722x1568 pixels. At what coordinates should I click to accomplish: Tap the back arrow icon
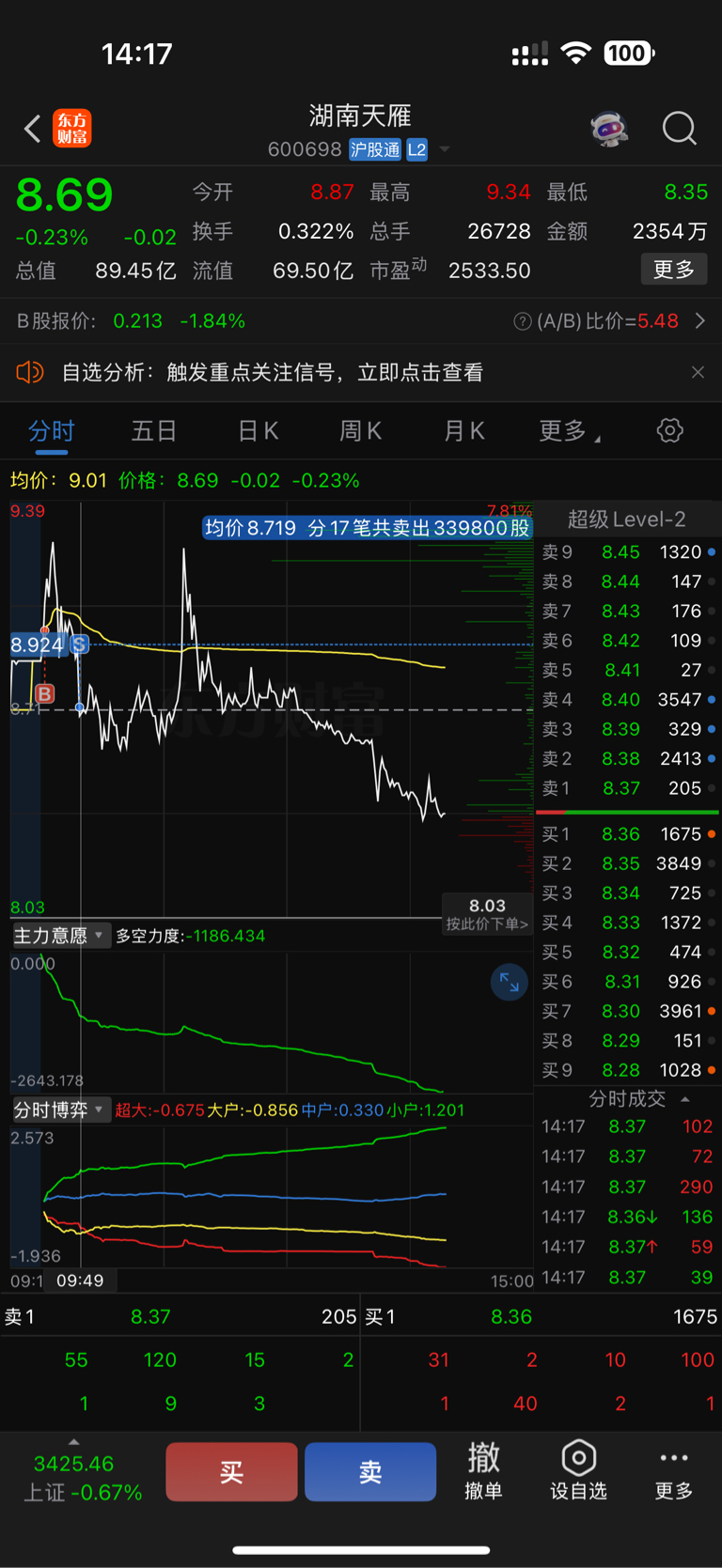point(32,128)
